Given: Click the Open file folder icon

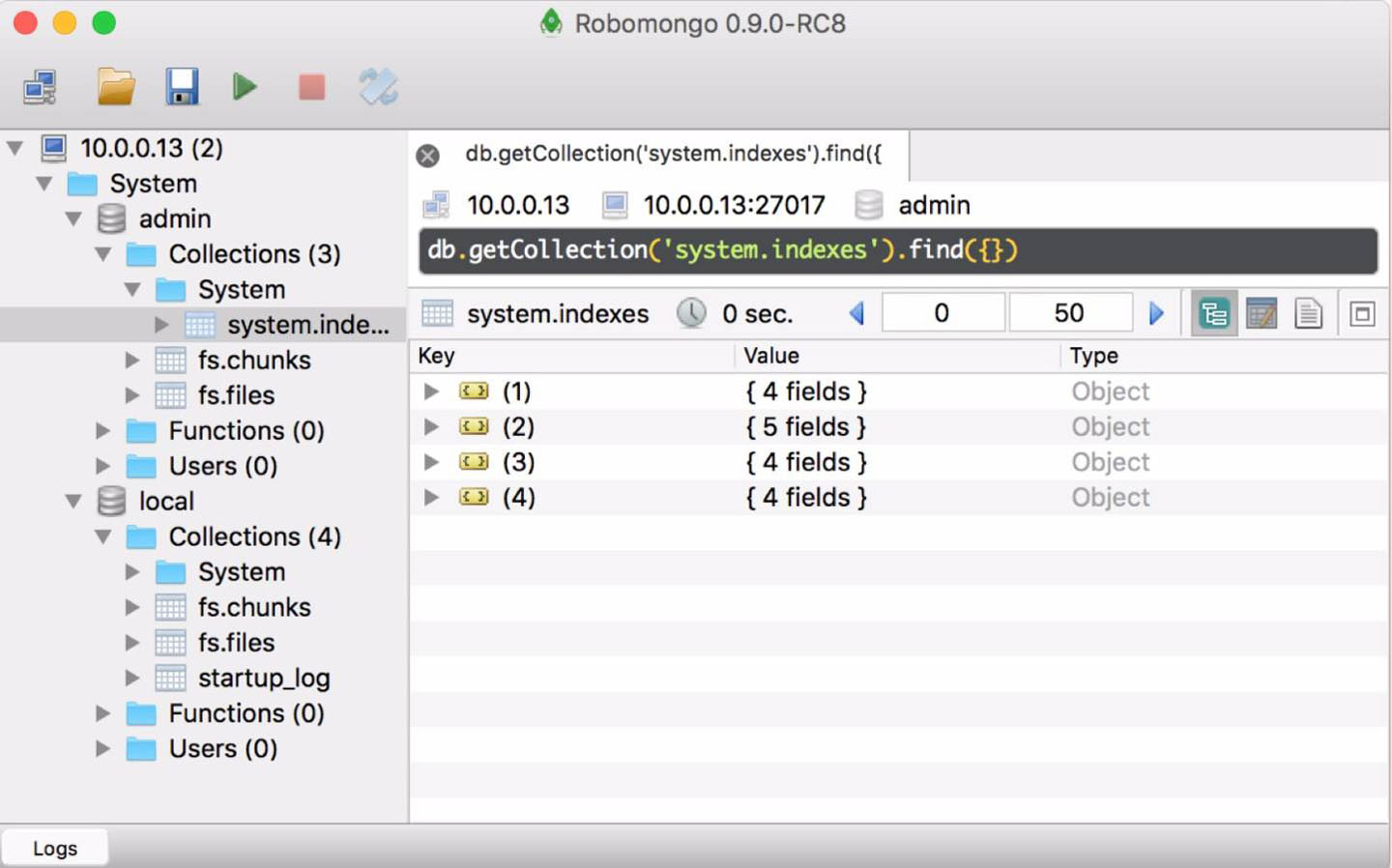Looking at the screenshot, I should (116, 87).
